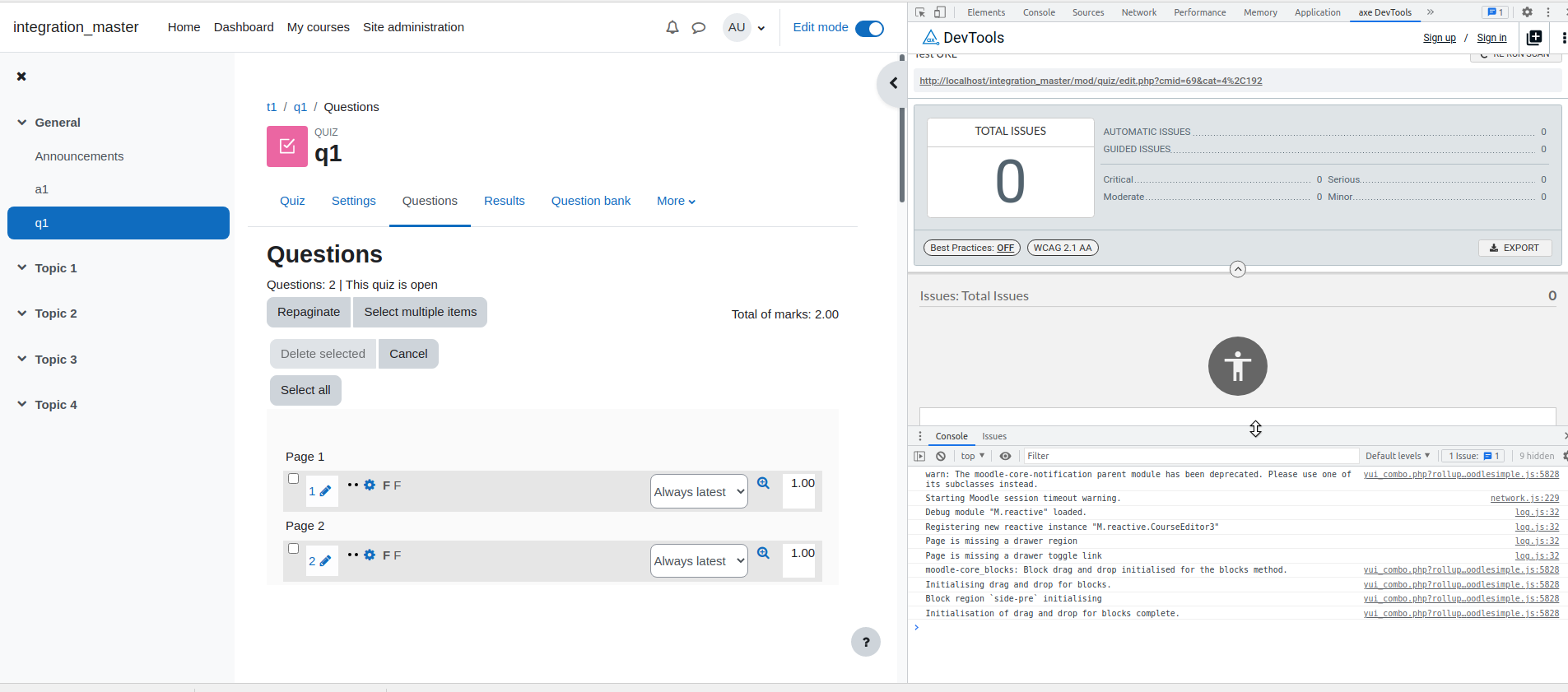This screenshot has height=692, width=1568.
Task: Click the console Filter field
Action: coord(1190,456)
